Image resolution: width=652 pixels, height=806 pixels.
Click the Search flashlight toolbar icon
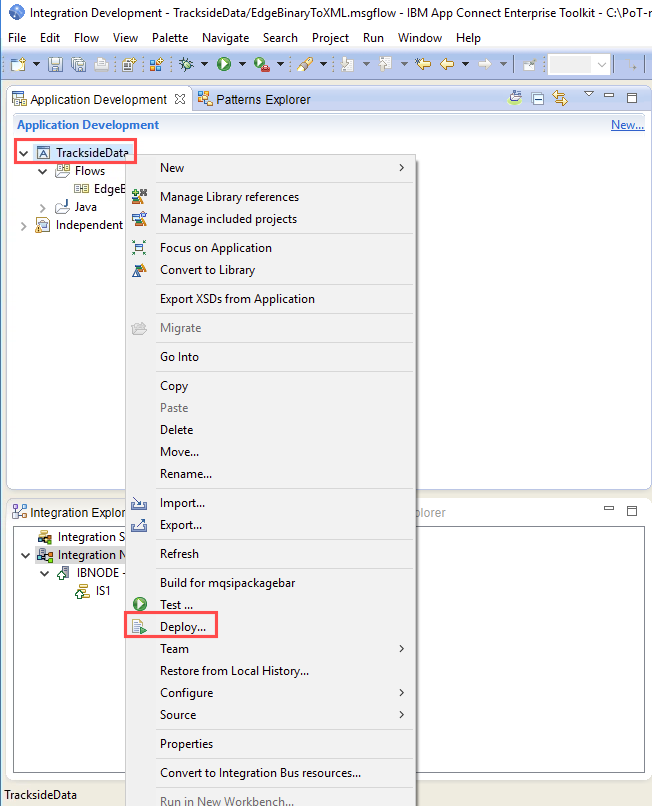coord(305,64)
